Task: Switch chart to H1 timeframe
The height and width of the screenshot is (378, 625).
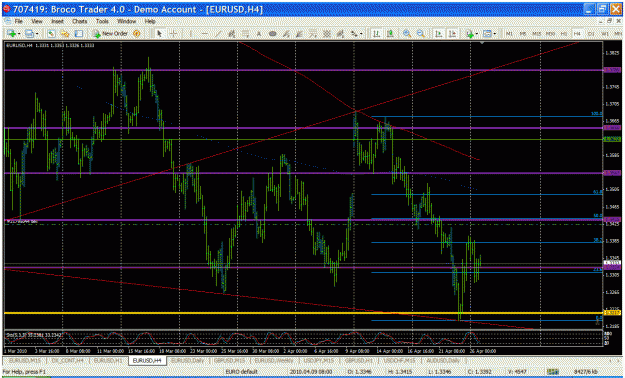Action: pos(564,34)
